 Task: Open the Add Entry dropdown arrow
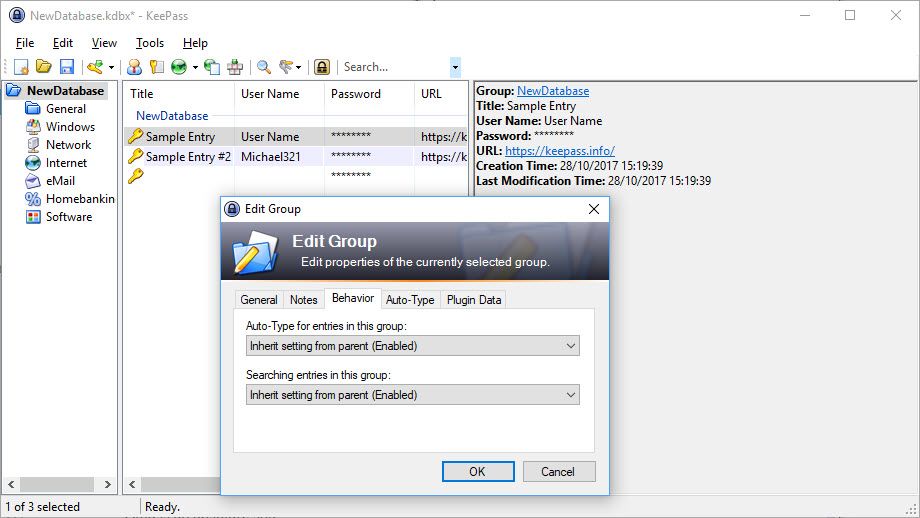coord(111,67)
